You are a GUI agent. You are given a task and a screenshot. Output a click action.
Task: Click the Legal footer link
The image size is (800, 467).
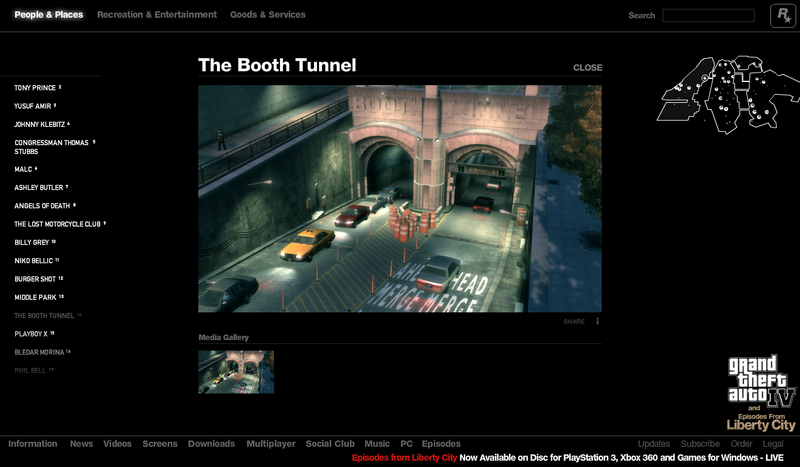[x=773, y=444]
